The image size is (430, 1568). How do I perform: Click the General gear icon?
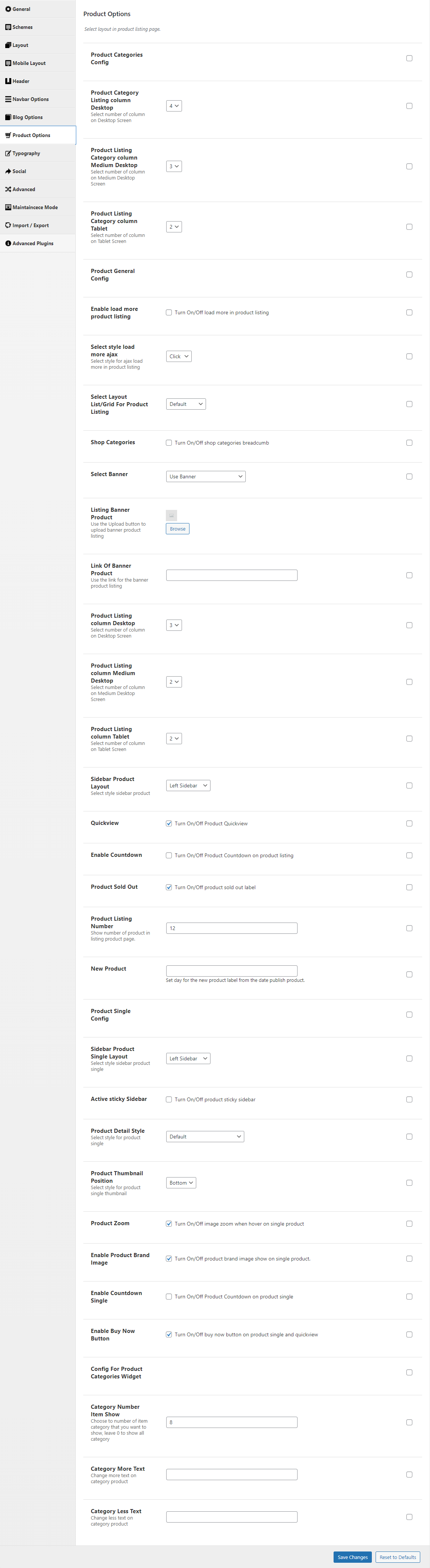pos(8,9)
